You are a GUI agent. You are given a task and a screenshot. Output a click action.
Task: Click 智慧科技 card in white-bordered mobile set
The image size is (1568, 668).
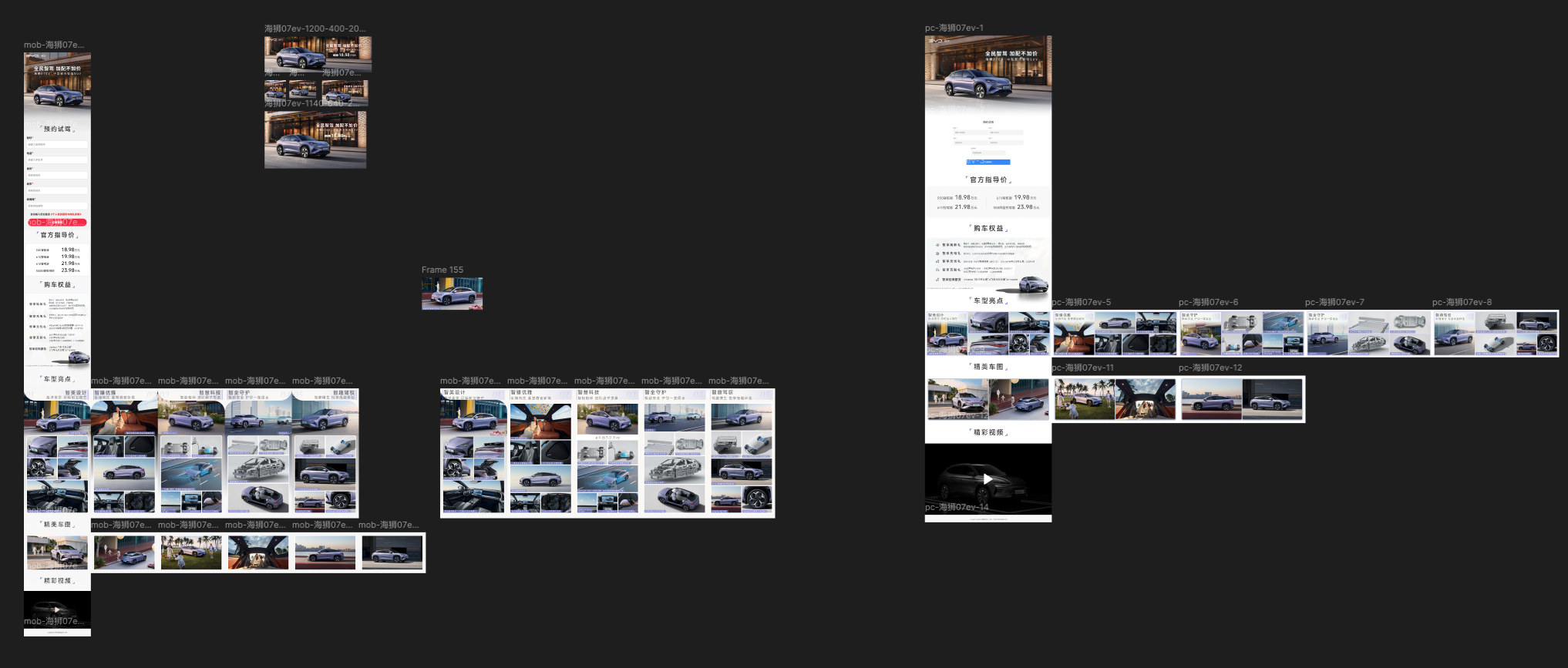[x=607, y=452]
